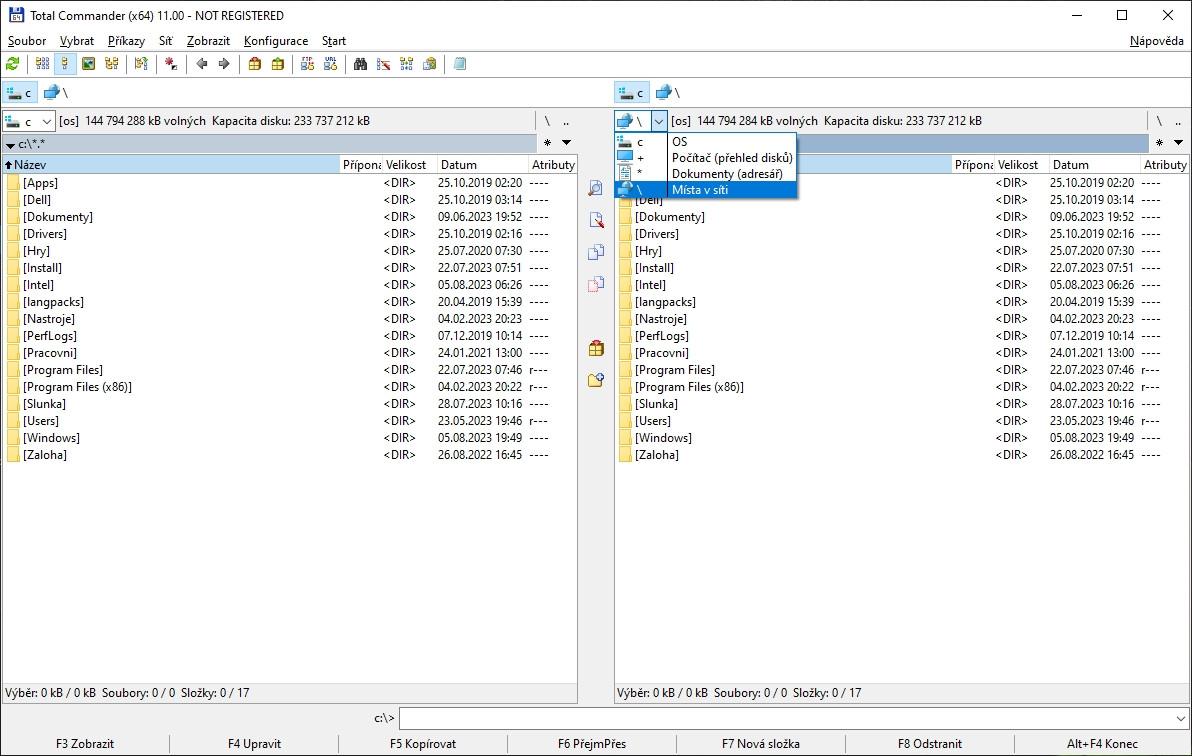Image resolution: width=1192 pixels, height=756 pixels.
Task: Open the notepad icon in the toolbar
Action: click(x=460, y=64)
